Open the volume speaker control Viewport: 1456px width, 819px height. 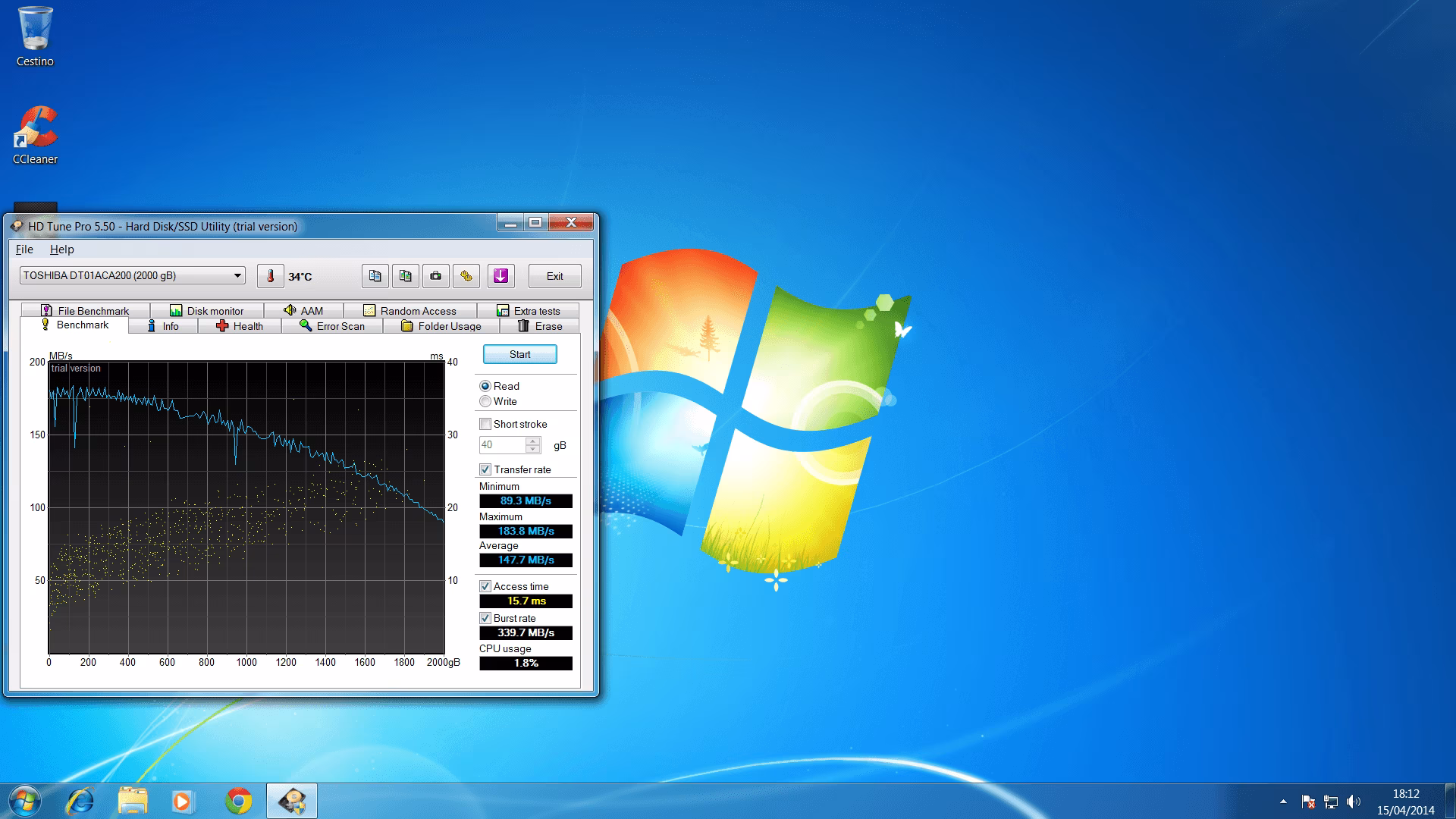click(x=1354, y=802)
